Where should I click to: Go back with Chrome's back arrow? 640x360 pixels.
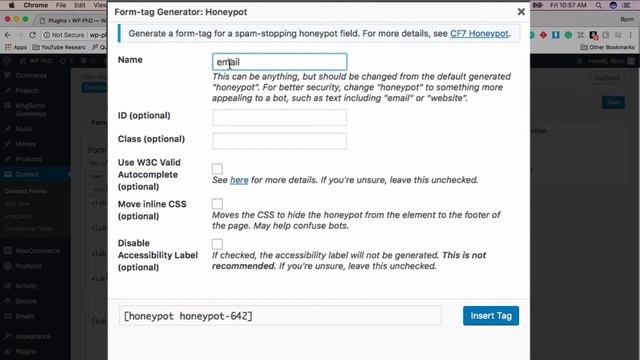pos(8,35)
